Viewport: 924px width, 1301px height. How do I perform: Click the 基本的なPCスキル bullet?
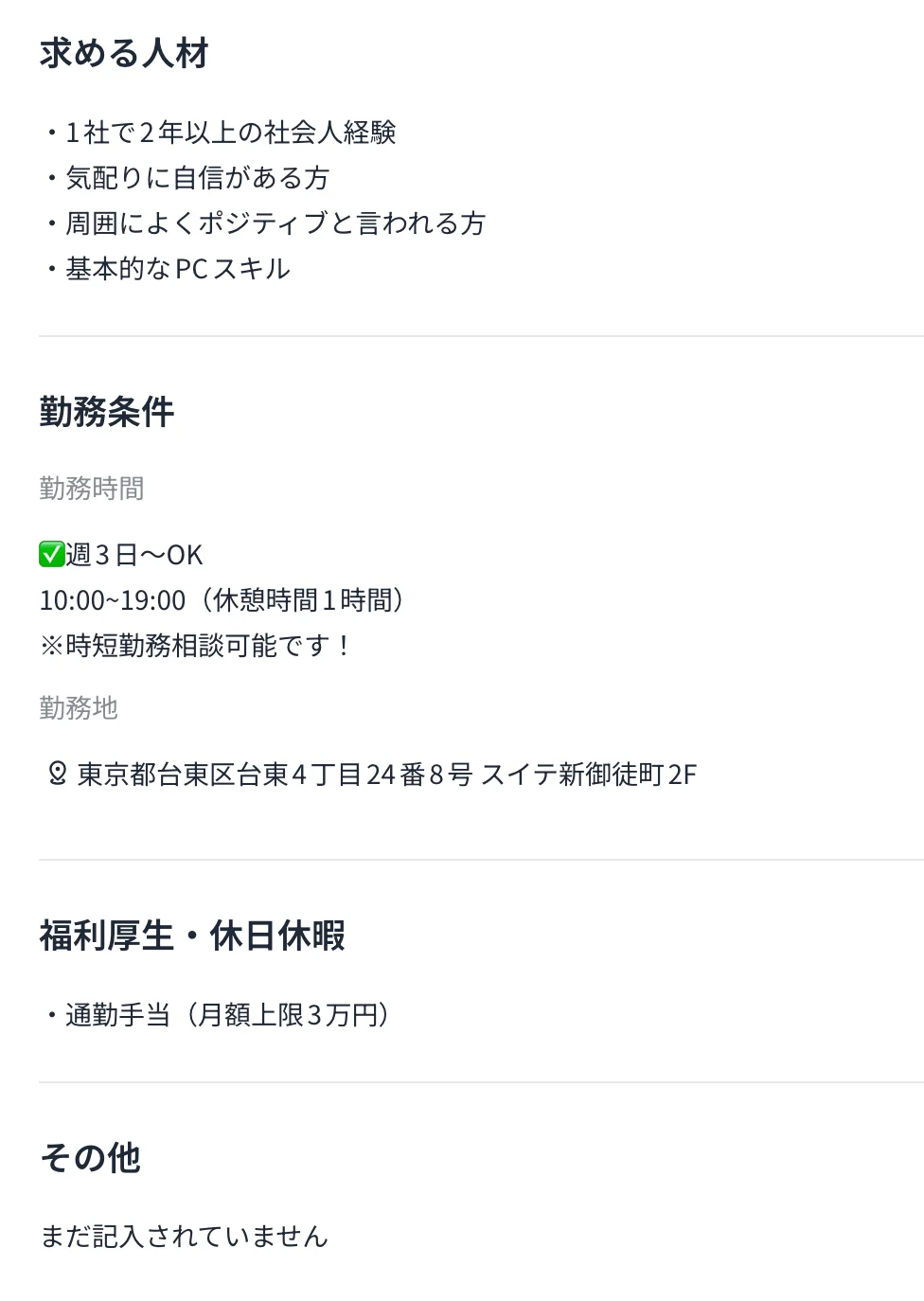(177, 269)
